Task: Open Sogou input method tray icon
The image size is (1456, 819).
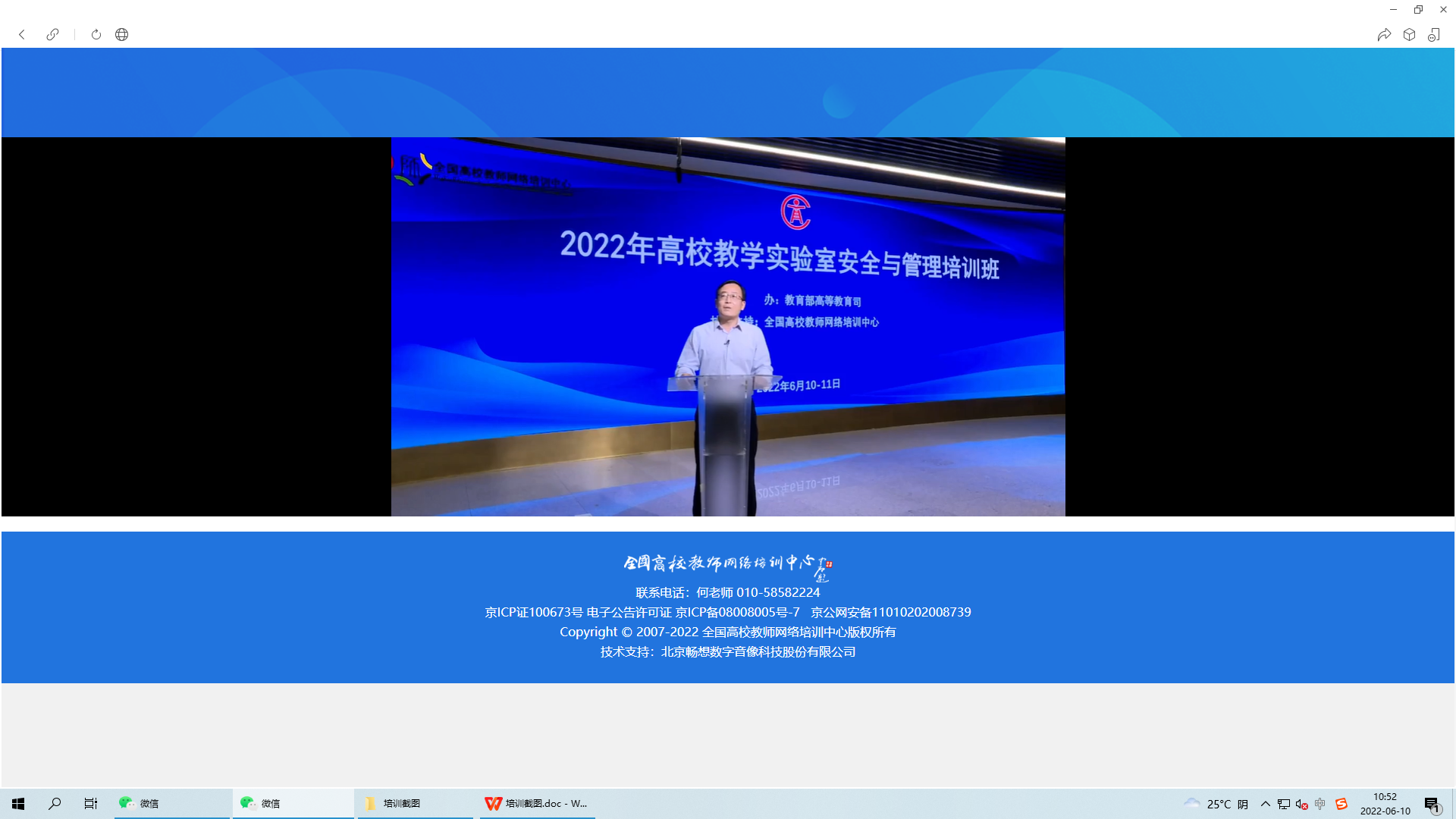Action: [x=1341, y=804]
